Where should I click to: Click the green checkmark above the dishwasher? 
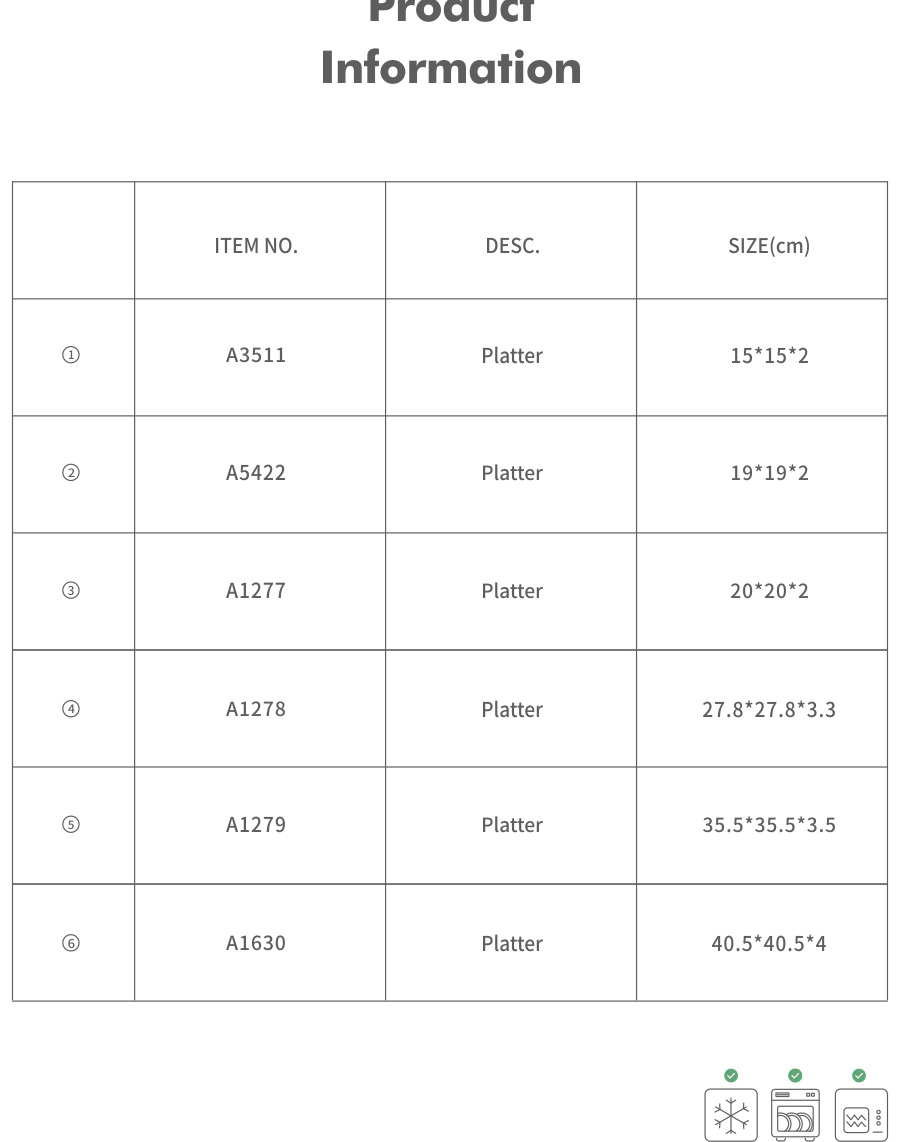coord(795,1075)
